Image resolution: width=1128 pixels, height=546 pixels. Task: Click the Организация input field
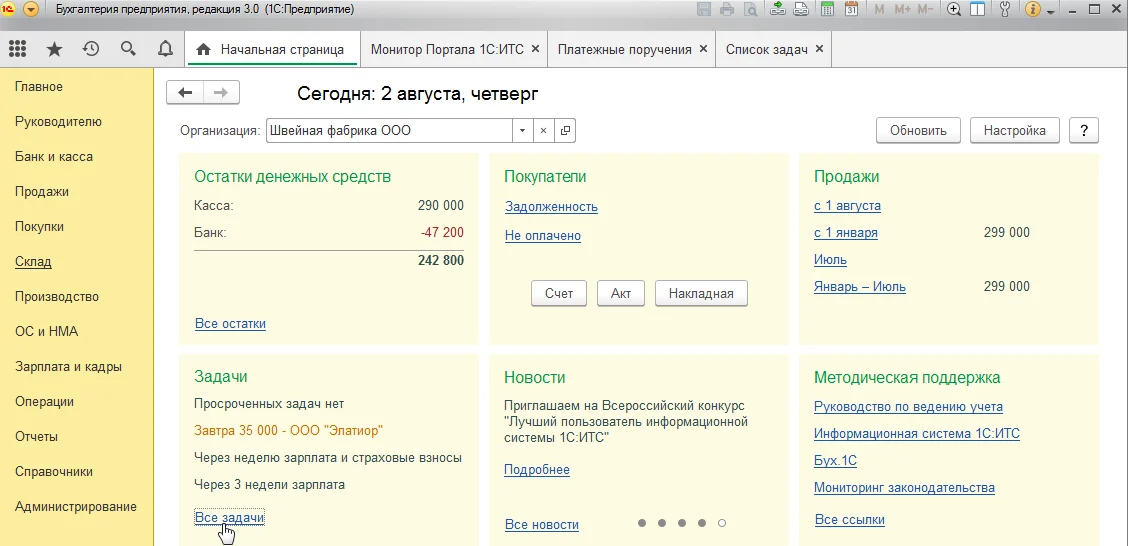click(389, 131)
